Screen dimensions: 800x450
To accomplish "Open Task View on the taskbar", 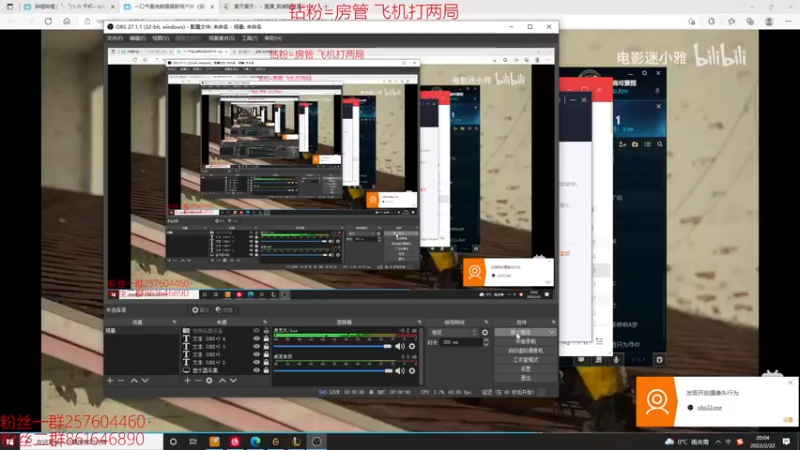I will coord(193,442).
